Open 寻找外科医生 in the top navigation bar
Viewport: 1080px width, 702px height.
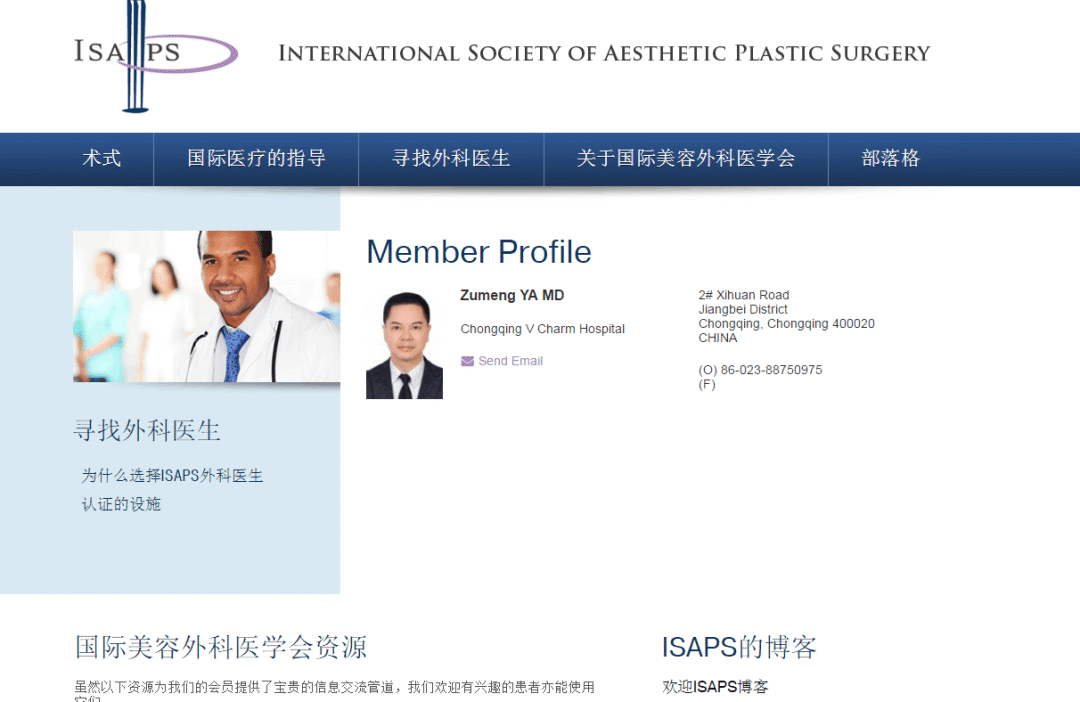coord(451,159)
